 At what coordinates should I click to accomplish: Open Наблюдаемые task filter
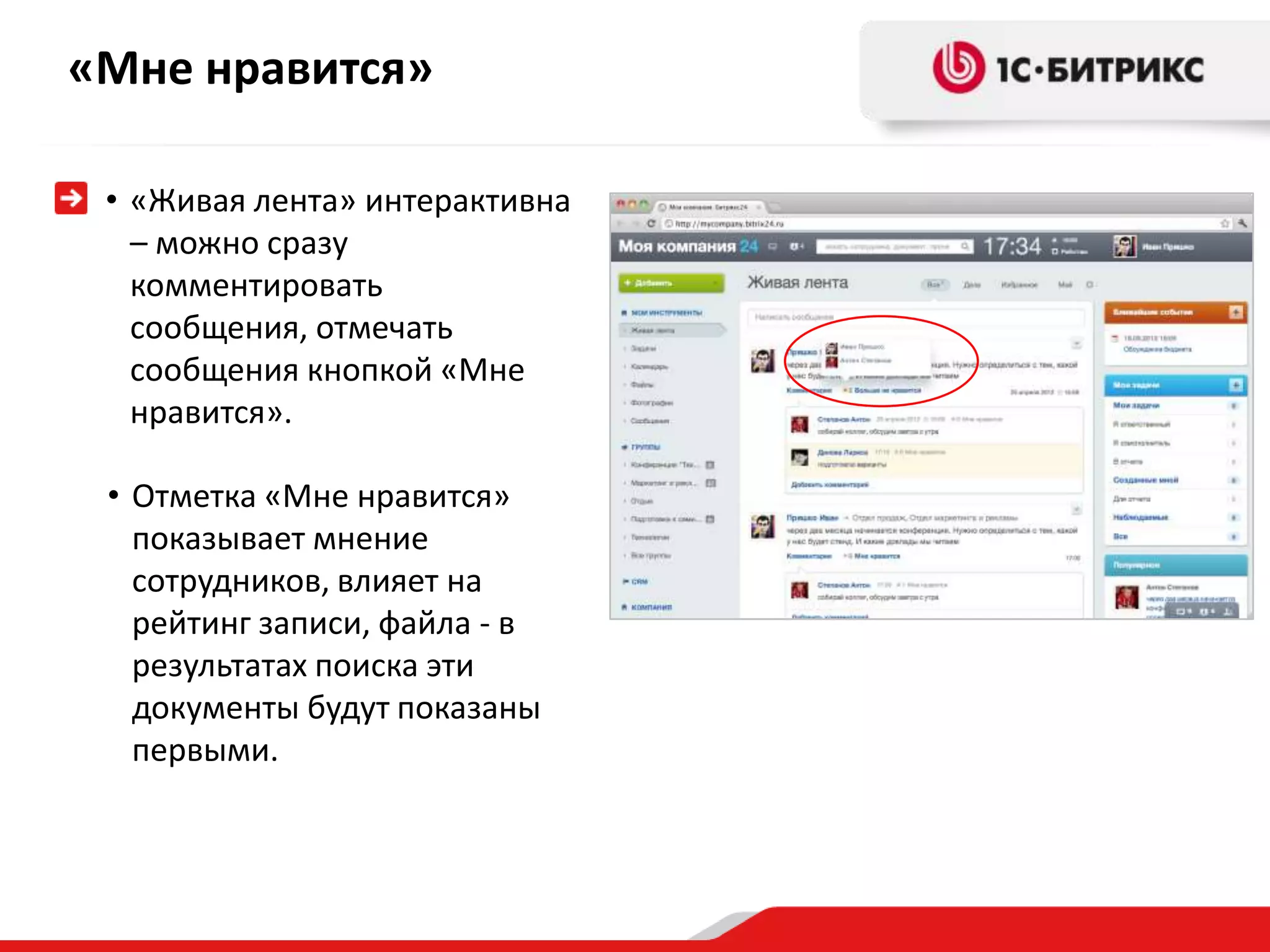[x=1140, y=518]
